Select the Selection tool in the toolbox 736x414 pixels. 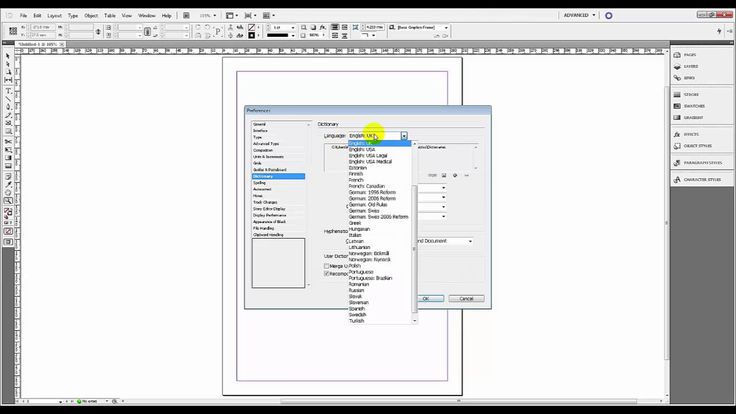pos(8,56)
